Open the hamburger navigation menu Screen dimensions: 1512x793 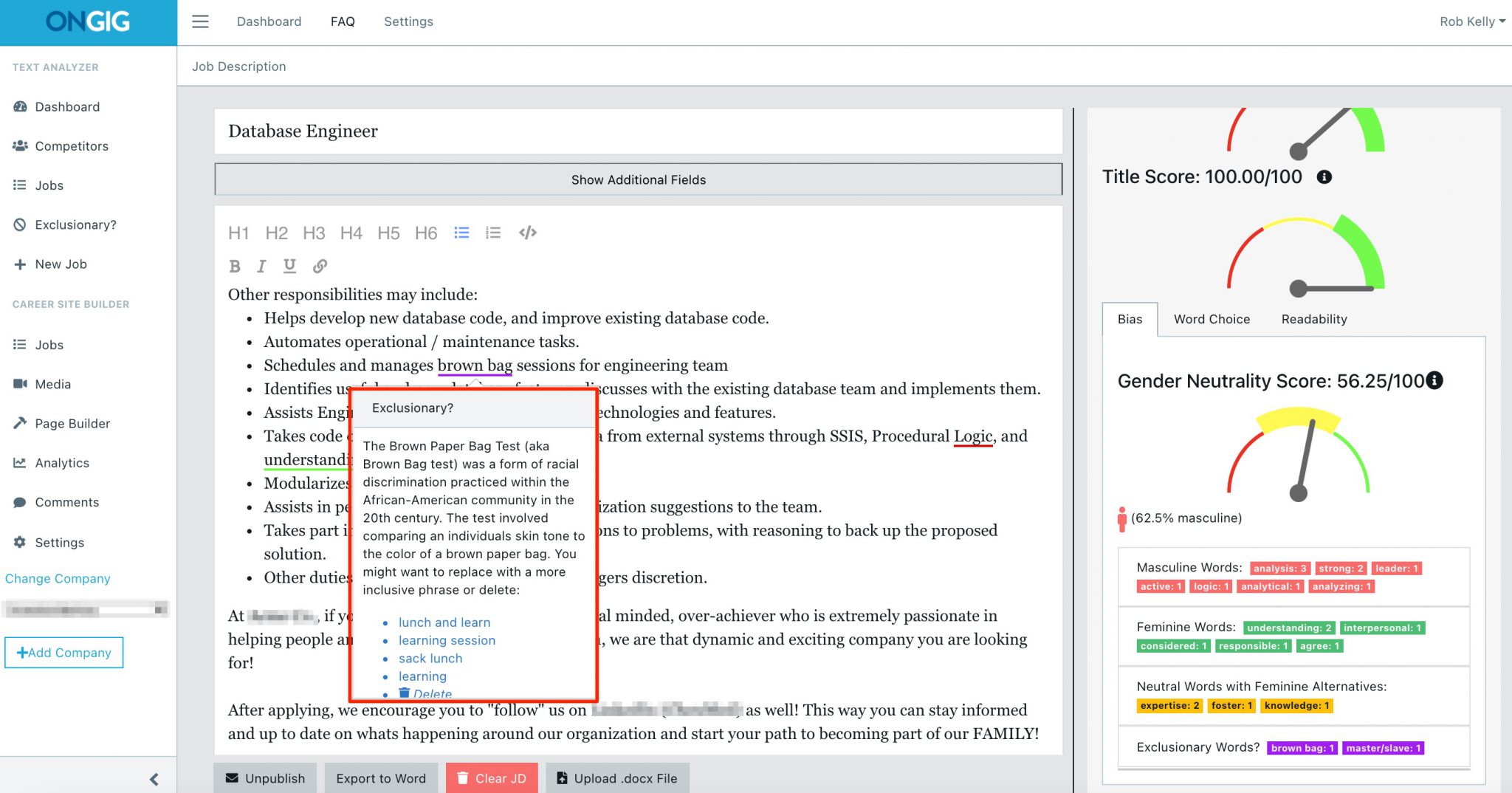(200, 21)
